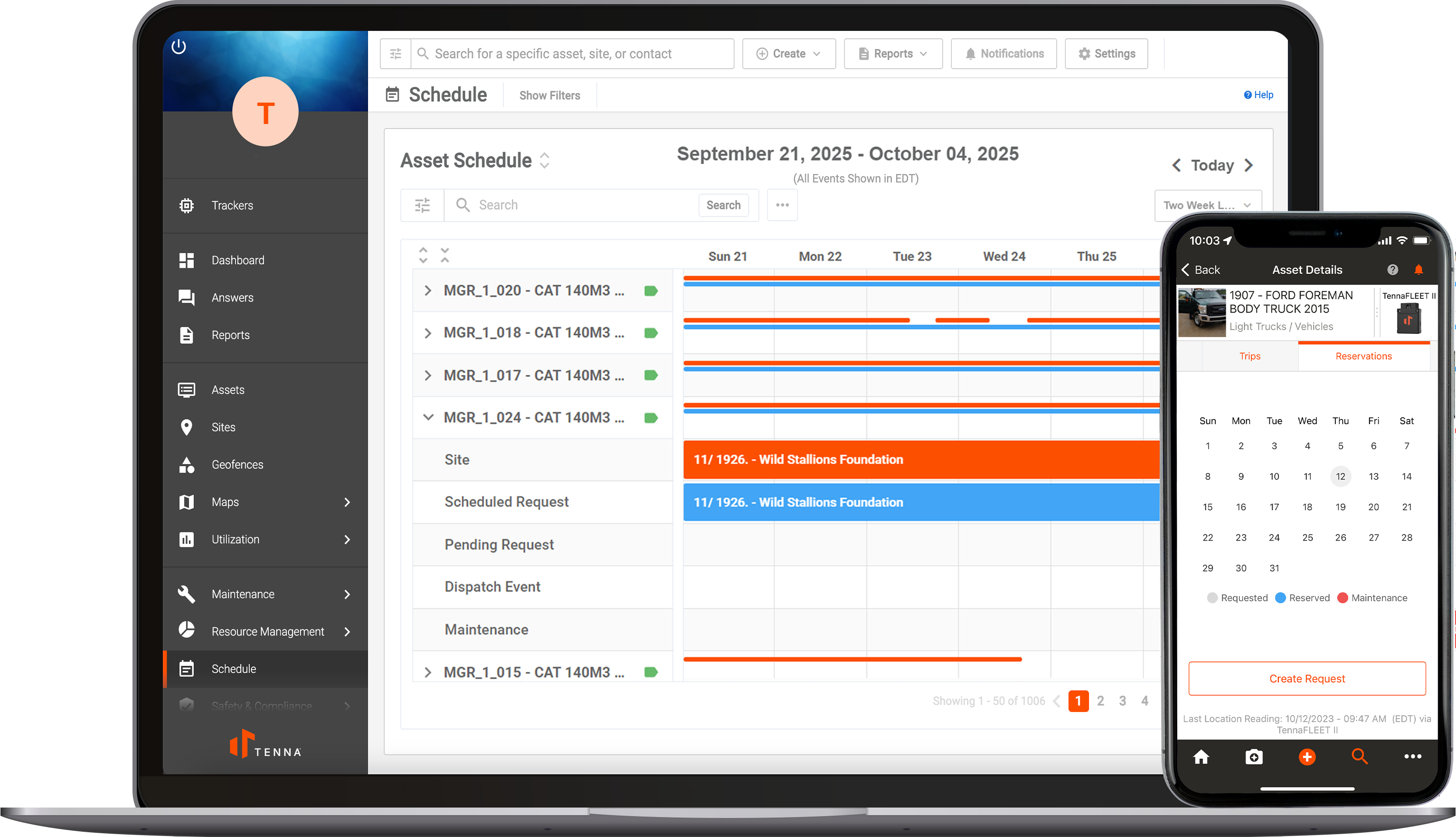Open the Geofences sidebar item
Image resolution: width=1456 pixels, height=837 pixels.
coord(236,465)
